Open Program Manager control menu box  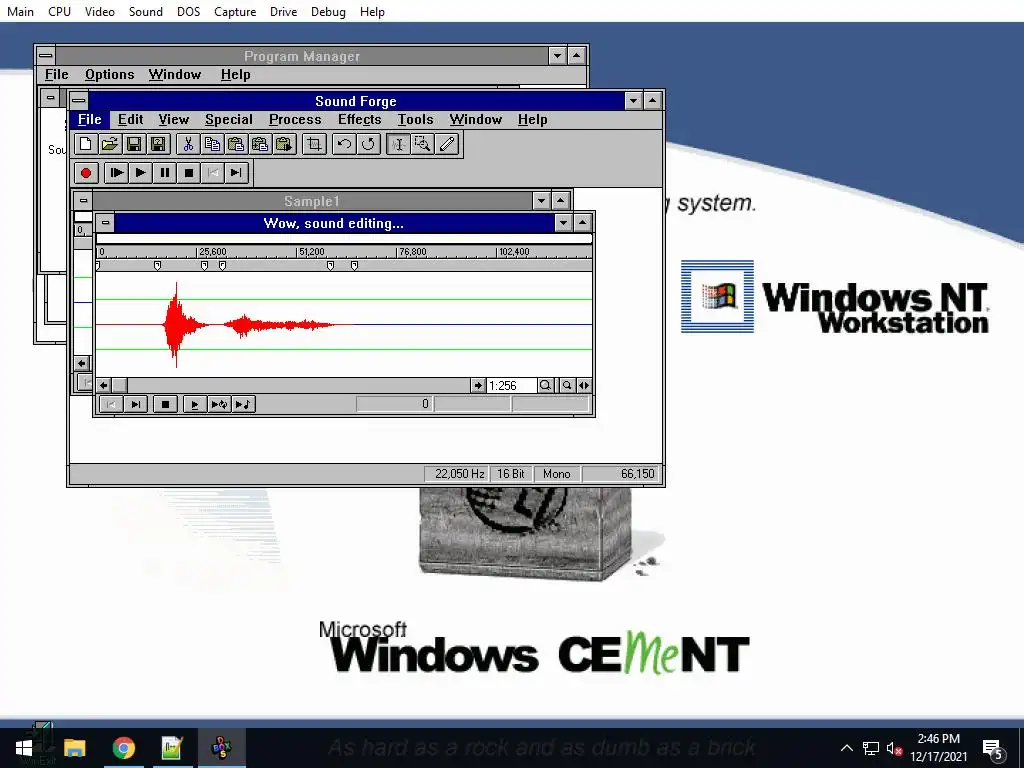click(46, 56)
